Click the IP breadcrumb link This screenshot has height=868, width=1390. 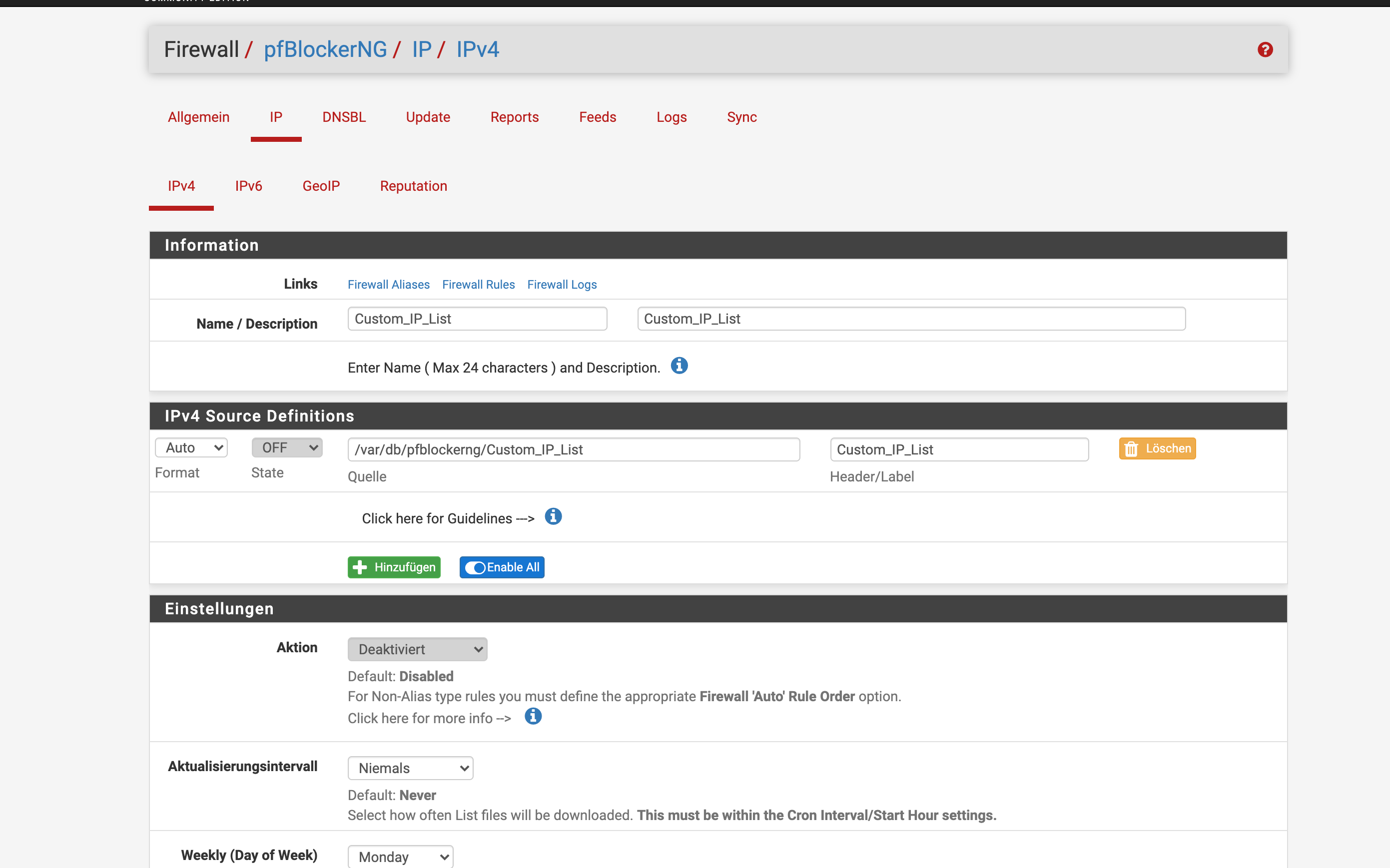pyautogui.click(x=422, y=49)
